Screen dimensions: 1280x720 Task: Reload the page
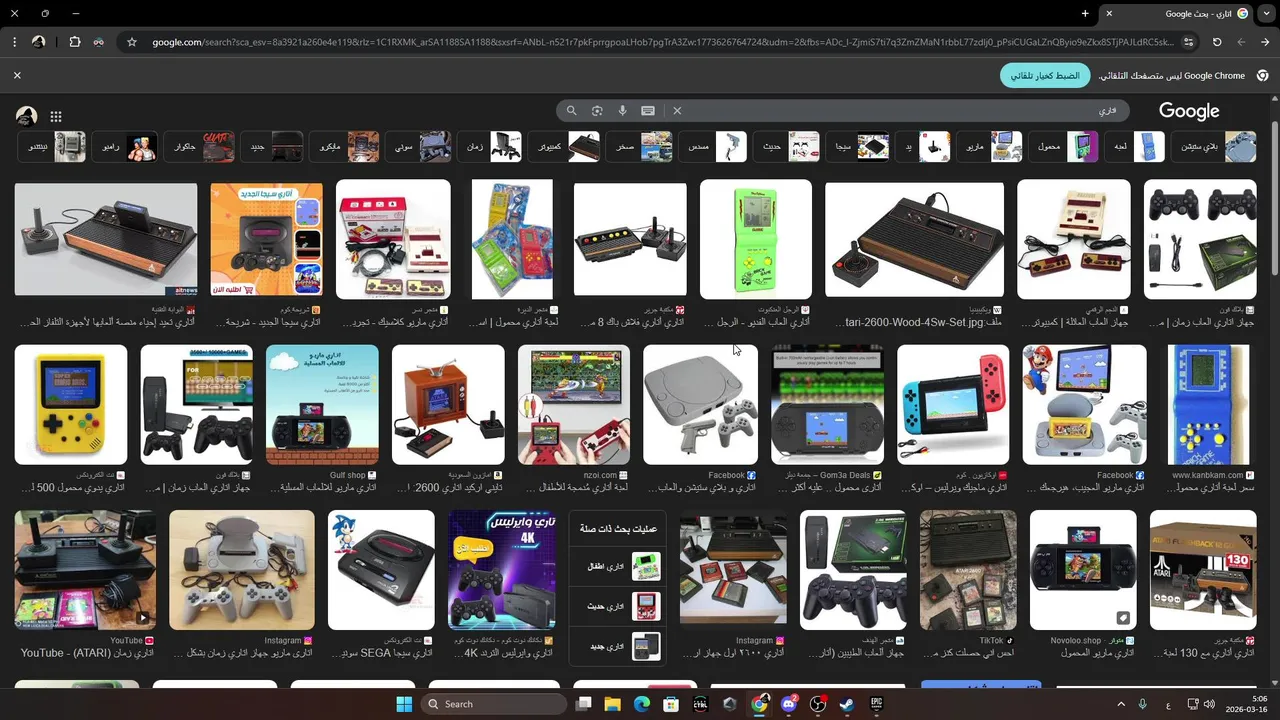coord(1217,42)
